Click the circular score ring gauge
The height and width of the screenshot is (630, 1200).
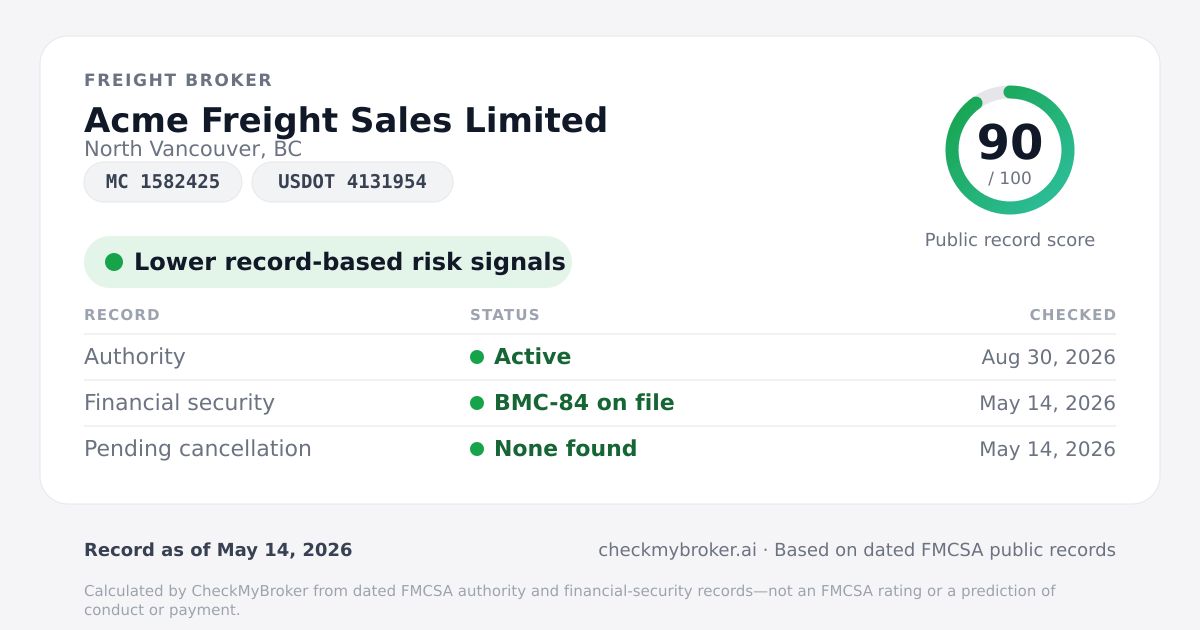pyautogui.click(x=1010, y=150)
